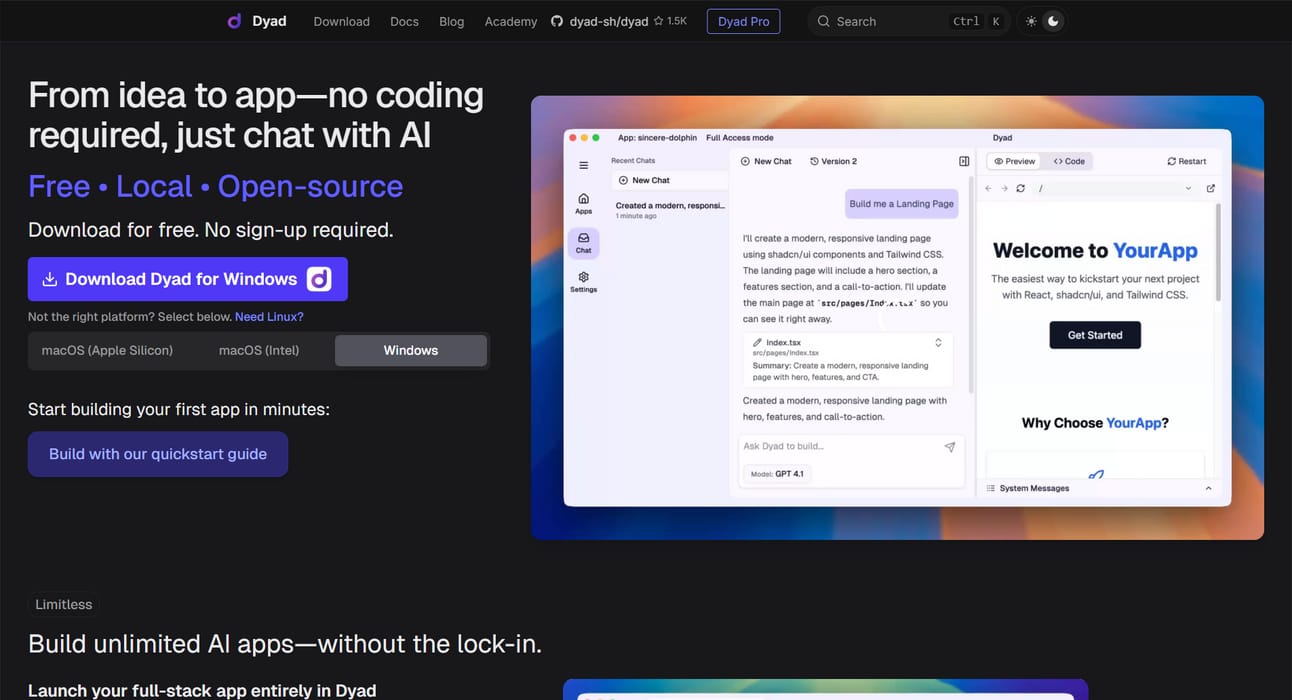The width and height of the screenshot is (1292, 700).
Task: Click the Get Started button in preview
Action: coord(1095,335)
